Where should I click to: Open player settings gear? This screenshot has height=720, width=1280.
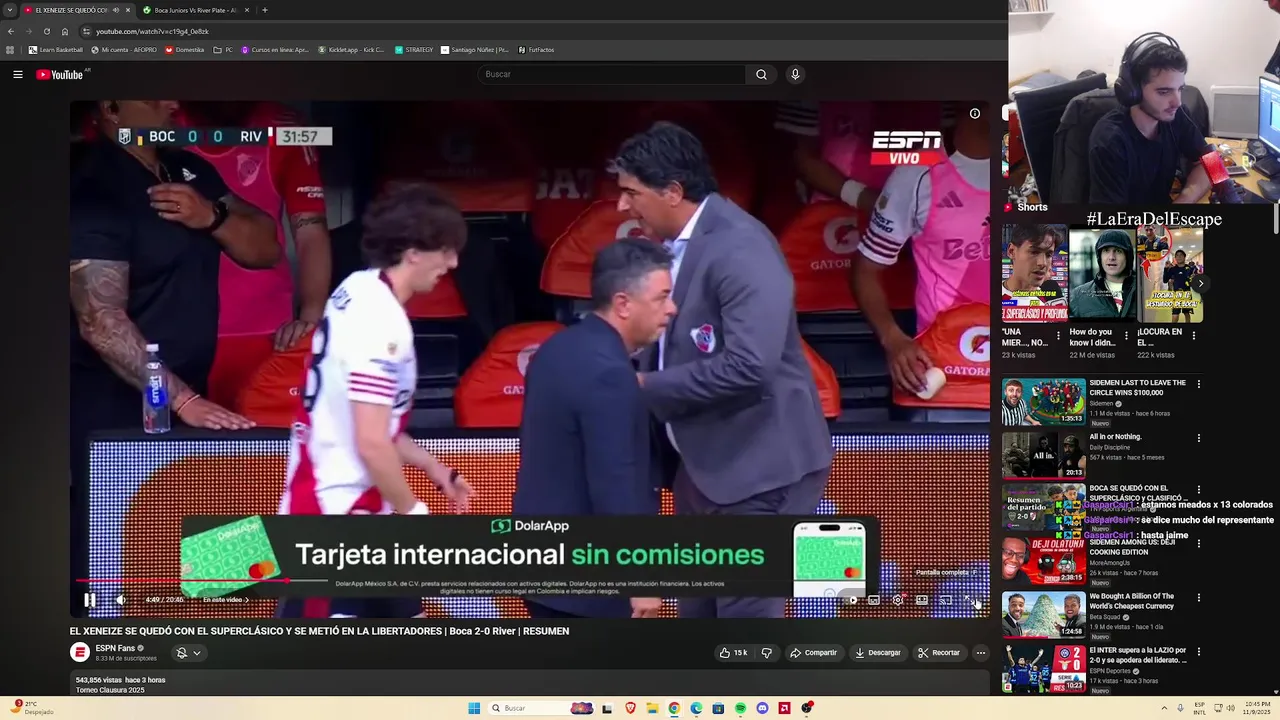(x=898, y=600)
